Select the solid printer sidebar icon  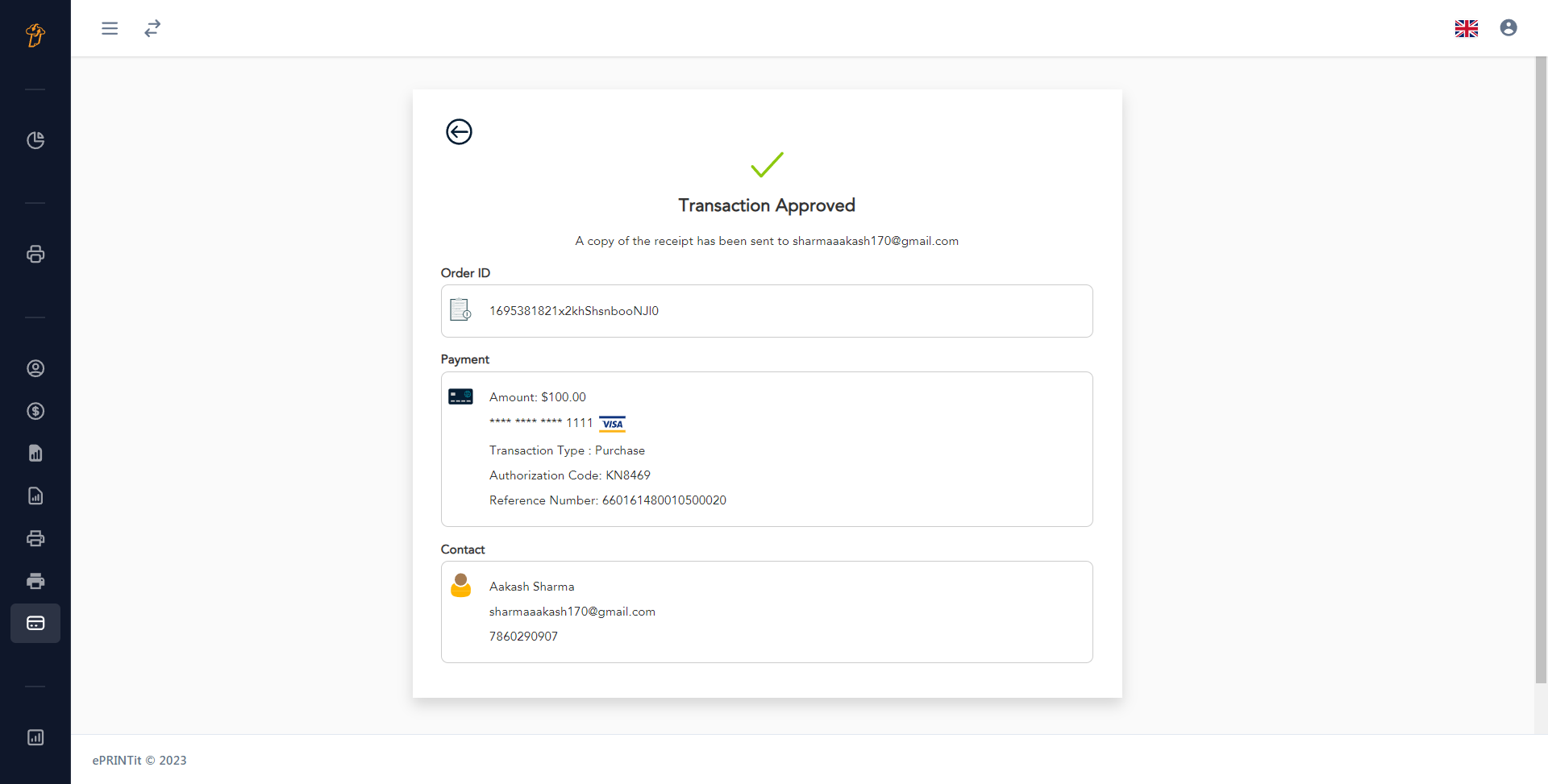pyautogui.click(x=35, y=581)
